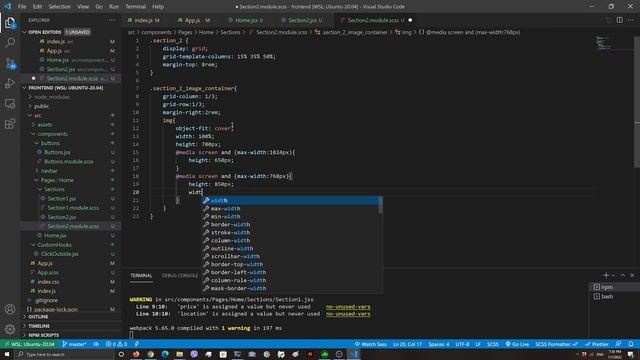The image size is (640, 360).
Task: Collapse the FRONTEND workspace folder section
Action: tap(65, 88)
